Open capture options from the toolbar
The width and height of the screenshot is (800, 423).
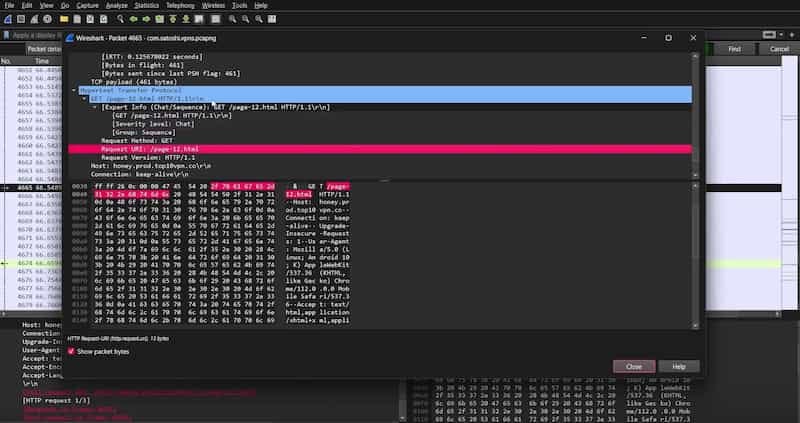pyautogui.click(x=47, y=19)
